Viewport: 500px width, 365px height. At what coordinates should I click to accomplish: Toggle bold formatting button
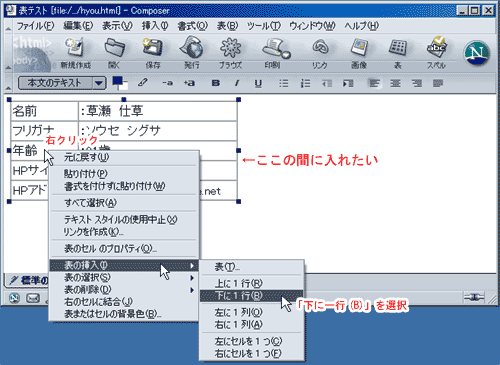[216, 83]
